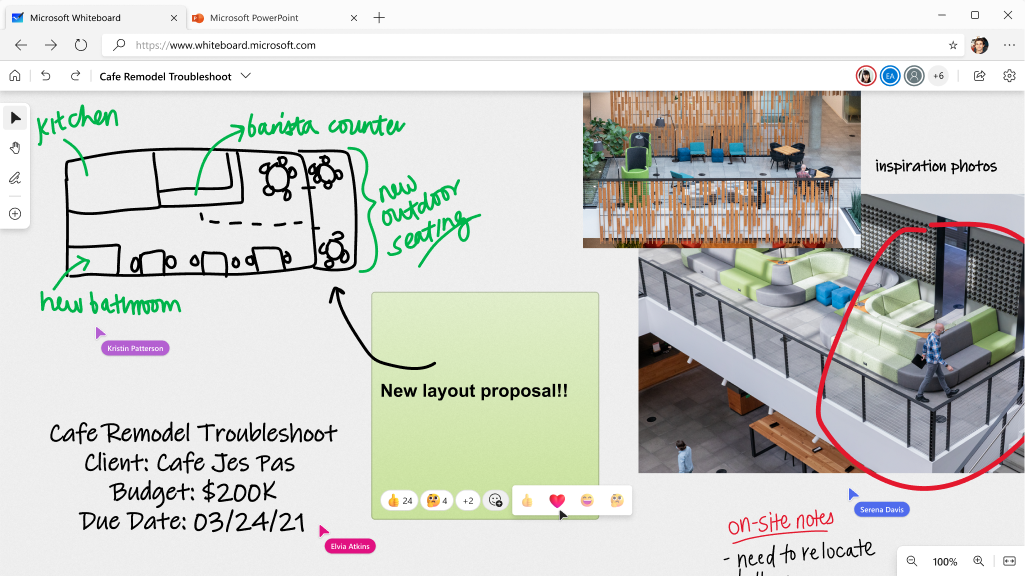Screen dimensions: 1025x577
Task: Select the inspiration photos handwritten text
Action: coord(936,166)
